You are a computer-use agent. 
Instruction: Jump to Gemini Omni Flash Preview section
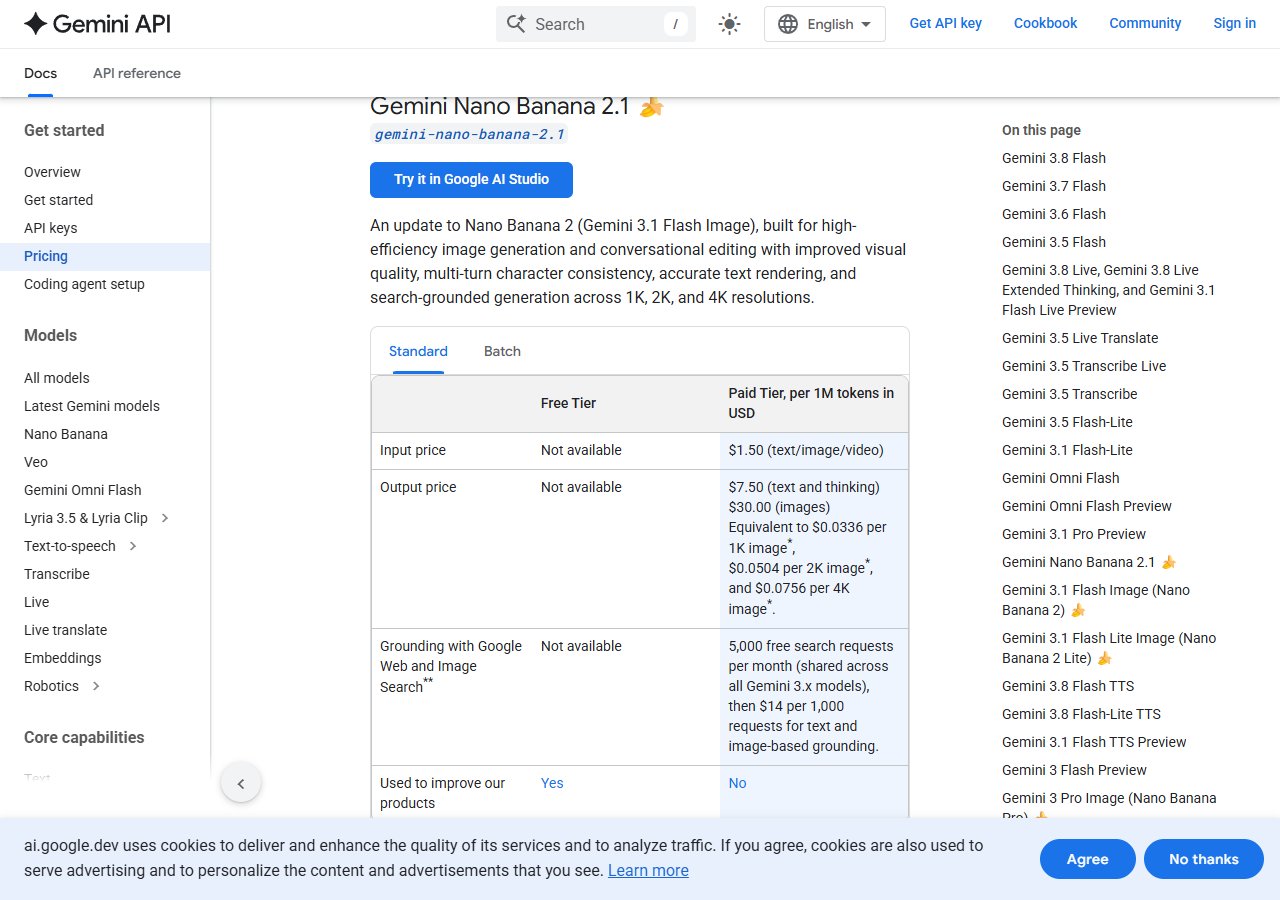coord(1086,506)
